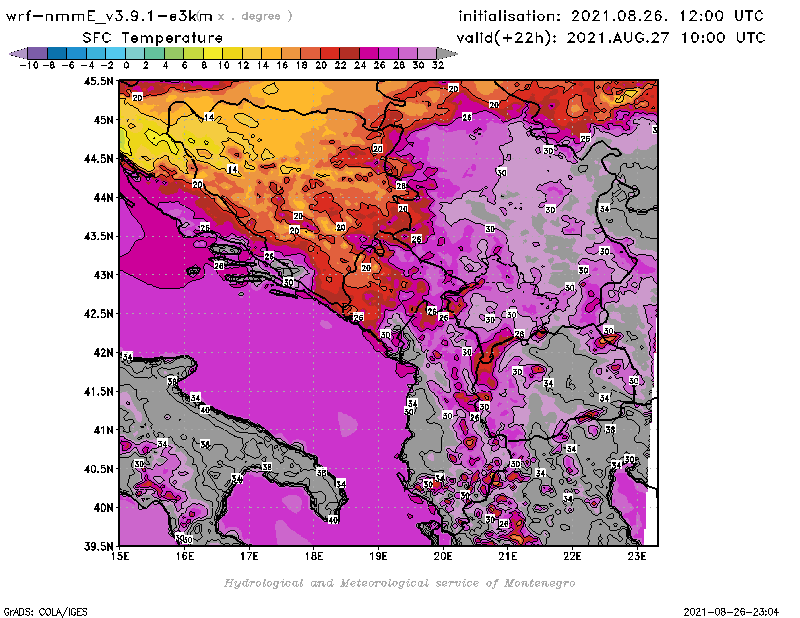Image resolution: width=800 pixels, height=618 pixels.
Task: Select legend swatch between -8 and -6
Action: [57, 53]
